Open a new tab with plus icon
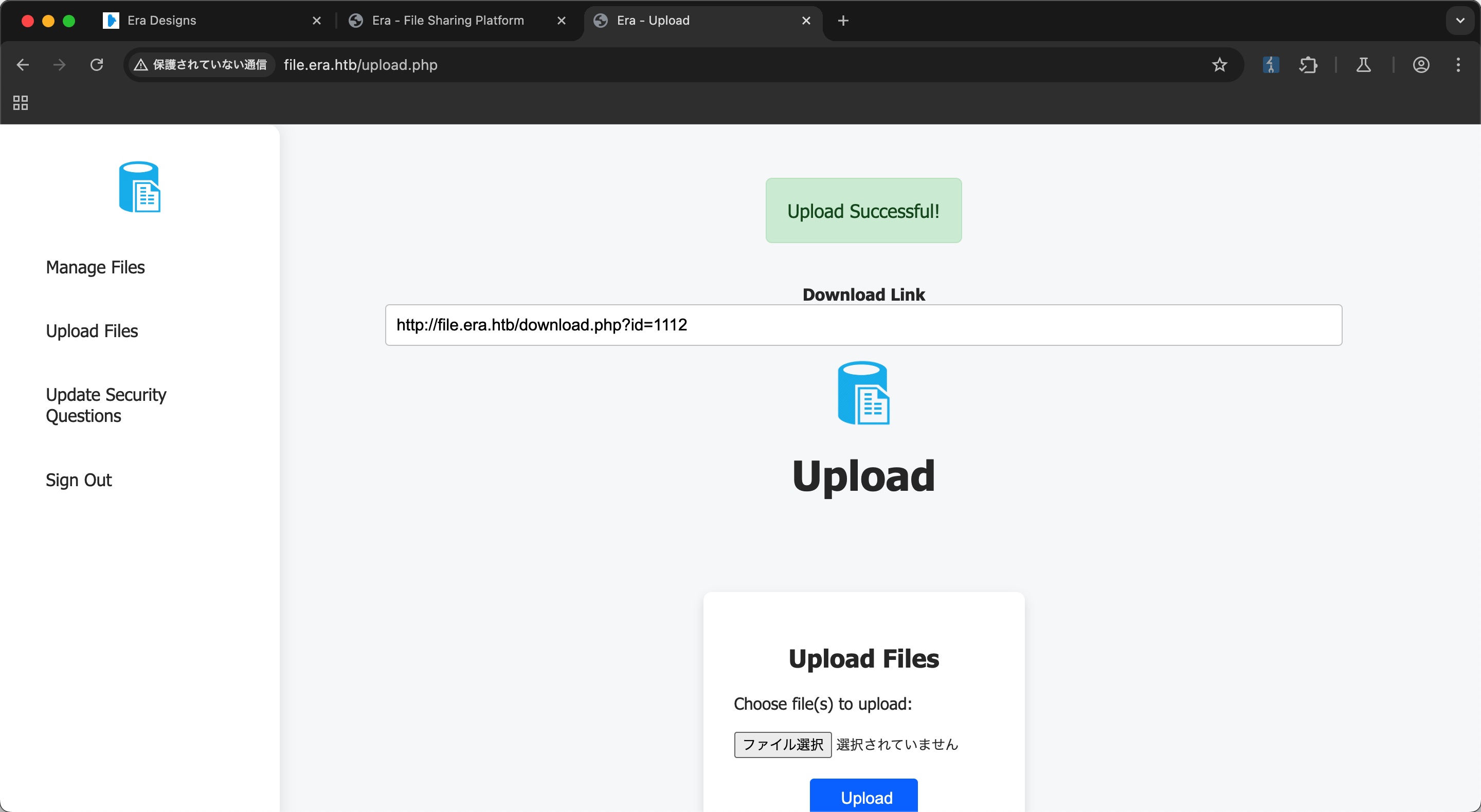Viewport: 1481px width, 812px height. [x=843, y=21]
